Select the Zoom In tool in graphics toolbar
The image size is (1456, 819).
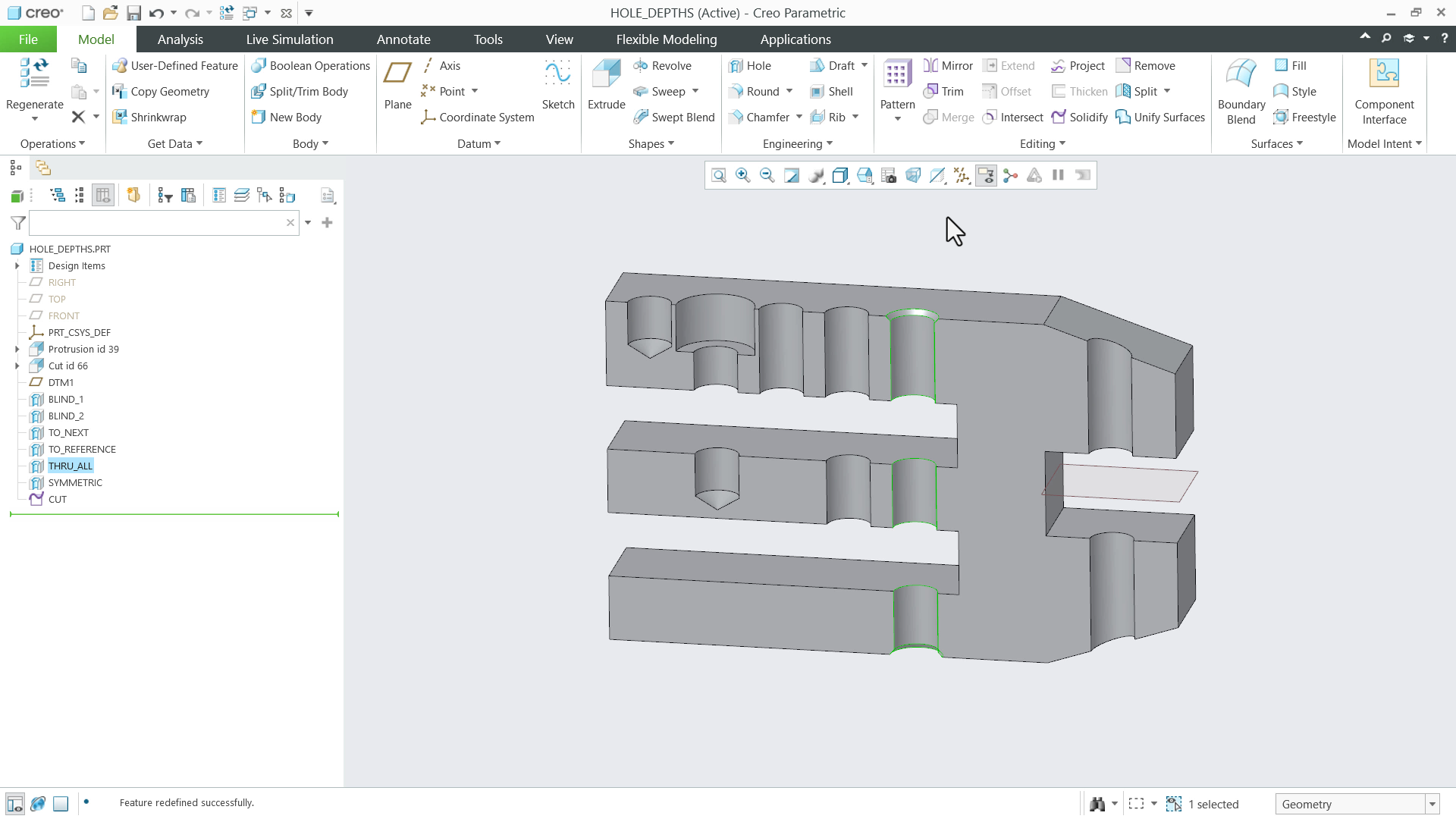pos(742,175)
